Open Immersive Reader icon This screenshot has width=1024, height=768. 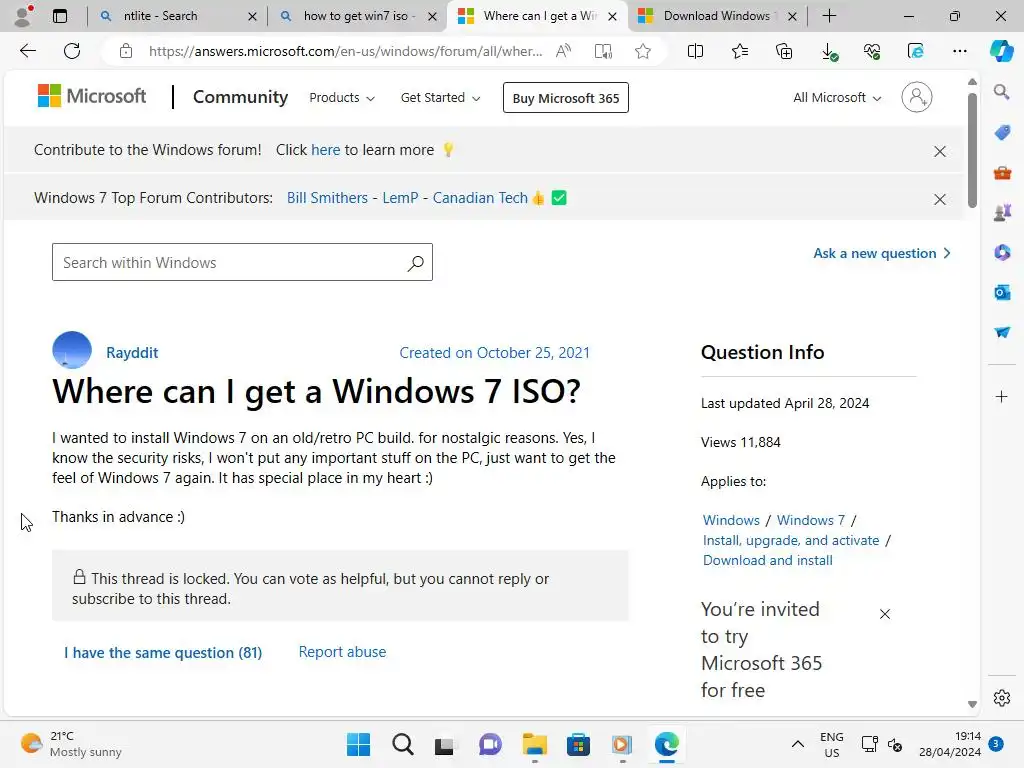[x=603, y=51]
